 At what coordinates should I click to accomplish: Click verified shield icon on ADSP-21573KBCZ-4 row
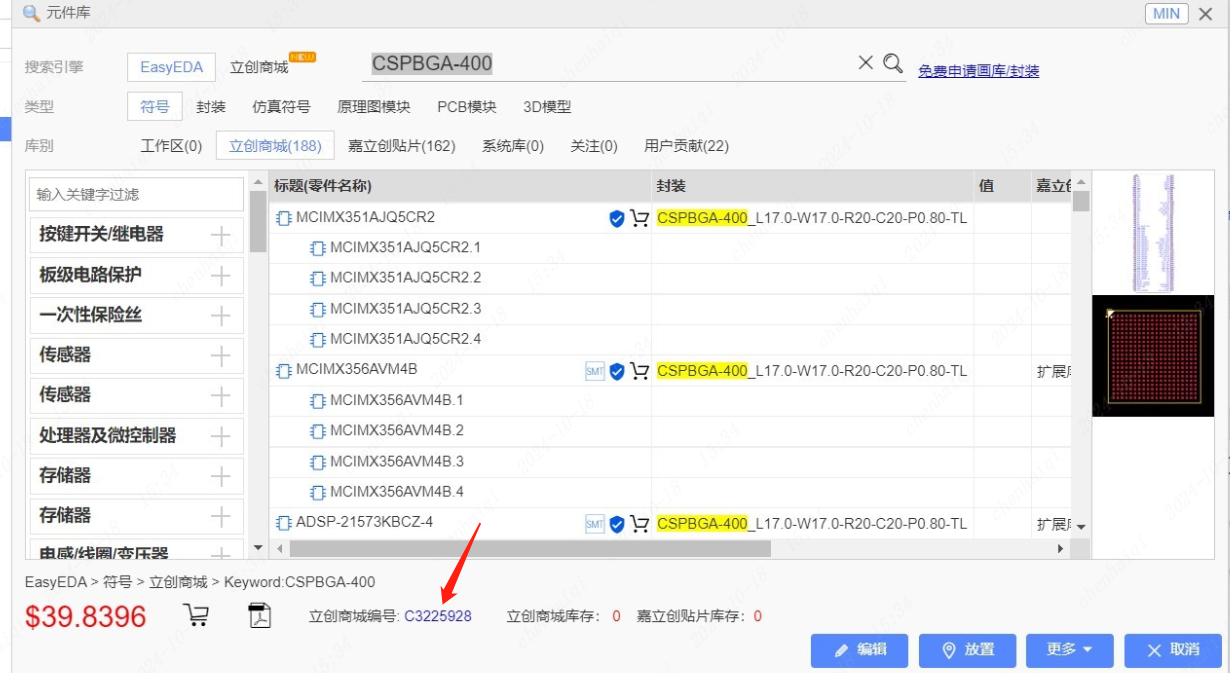(x=617, y=524)
